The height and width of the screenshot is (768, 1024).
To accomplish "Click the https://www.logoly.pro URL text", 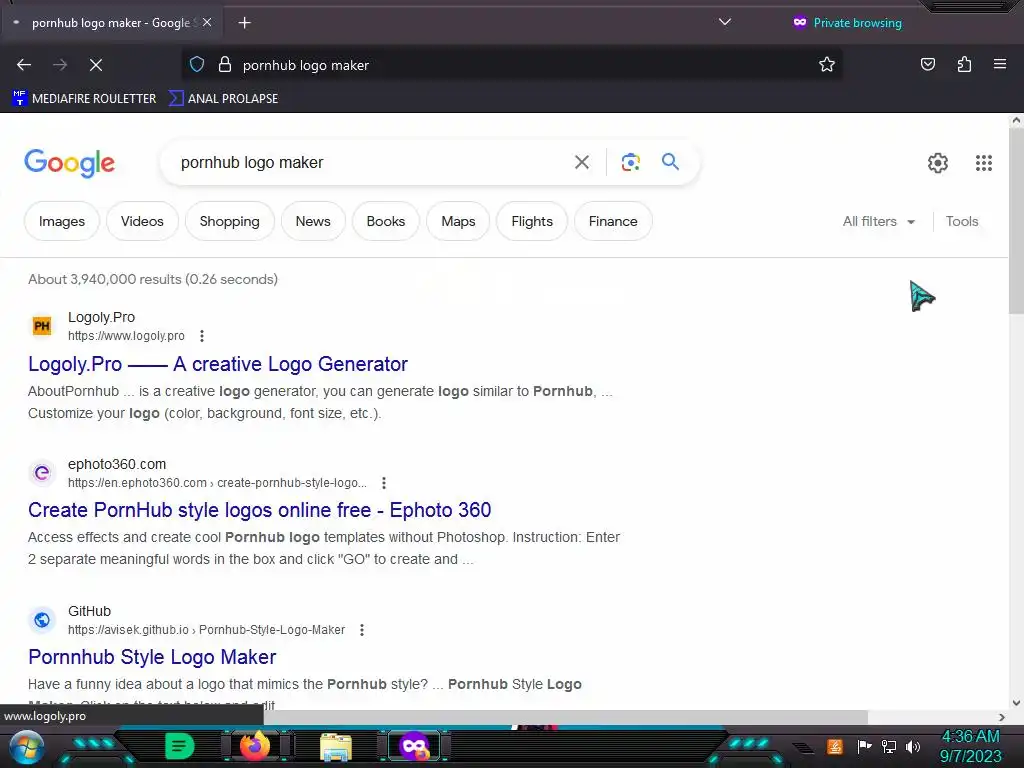I will click(126, 336).
